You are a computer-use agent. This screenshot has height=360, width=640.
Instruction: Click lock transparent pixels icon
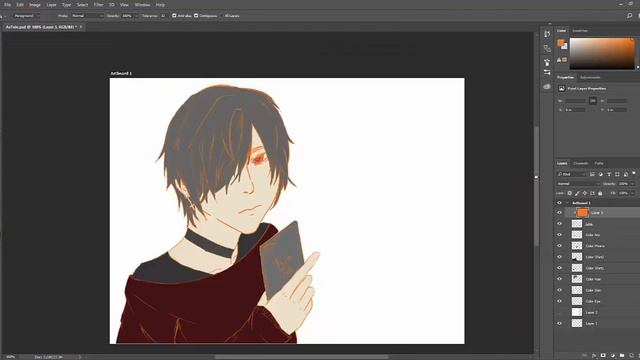click(x=570, y=193)
